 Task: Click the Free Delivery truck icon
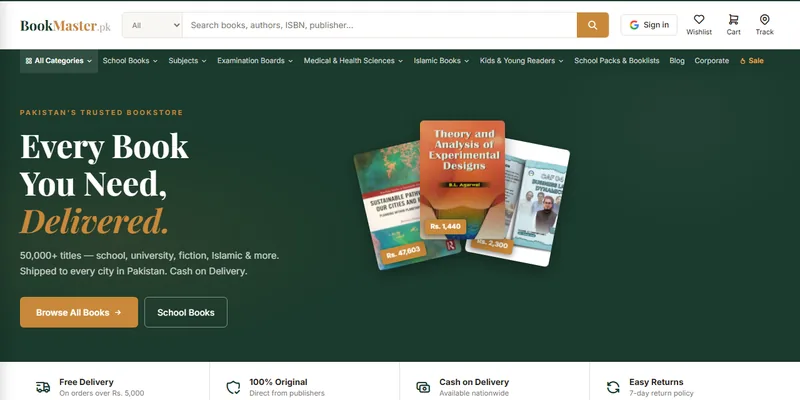click(x=43, y=387)
